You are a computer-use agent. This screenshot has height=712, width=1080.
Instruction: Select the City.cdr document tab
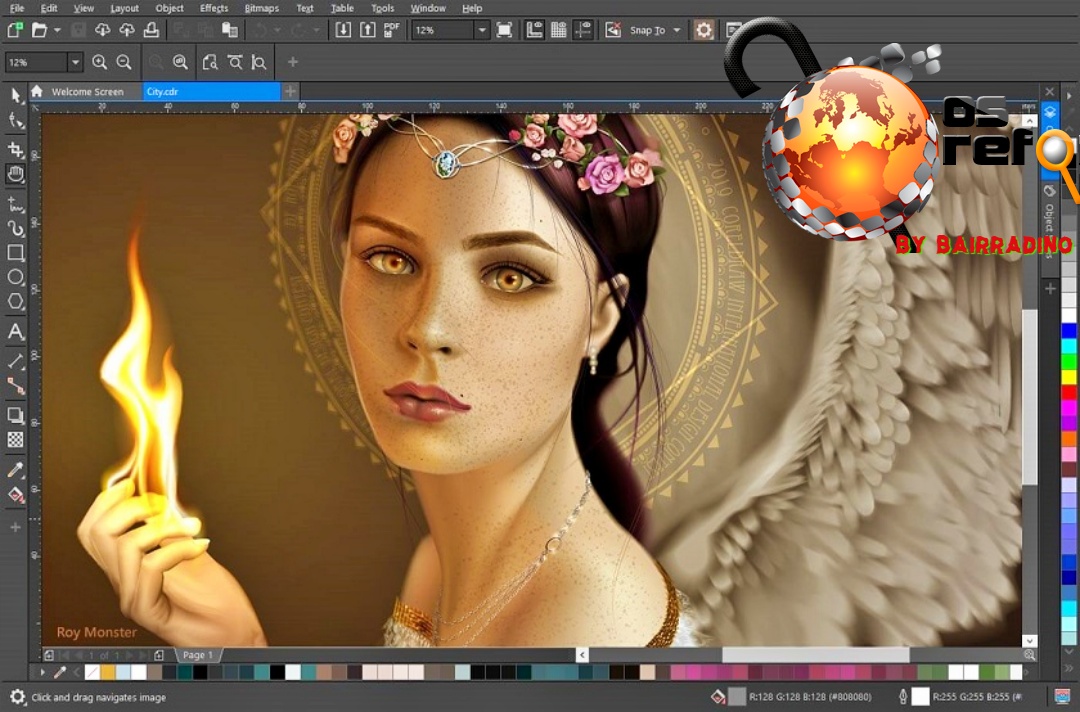coord(211,92)
